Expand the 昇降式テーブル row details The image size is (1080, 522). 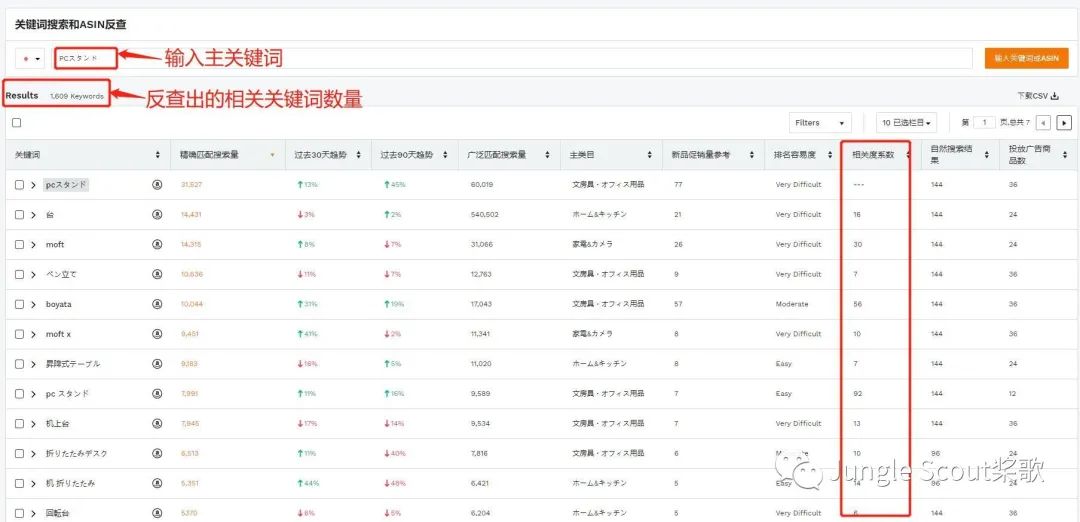[33, 364]
